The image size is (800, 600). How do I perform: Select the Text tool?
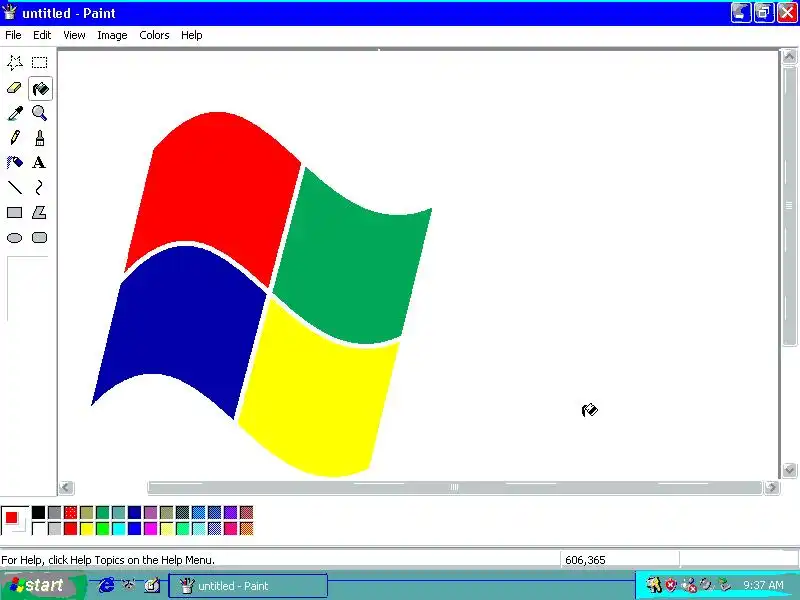click(39, 163)
